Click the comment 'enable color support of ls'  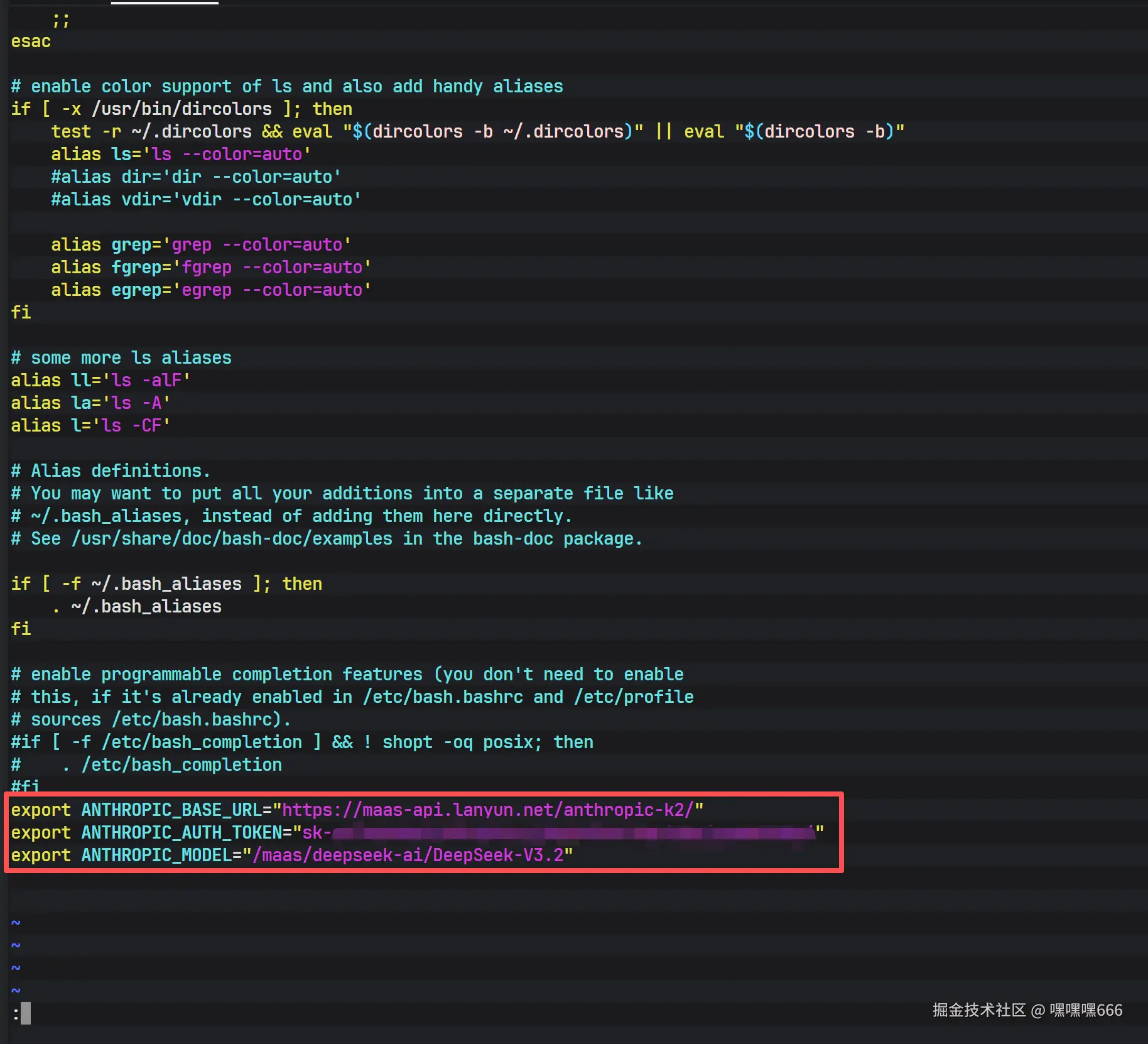[287, 87]
